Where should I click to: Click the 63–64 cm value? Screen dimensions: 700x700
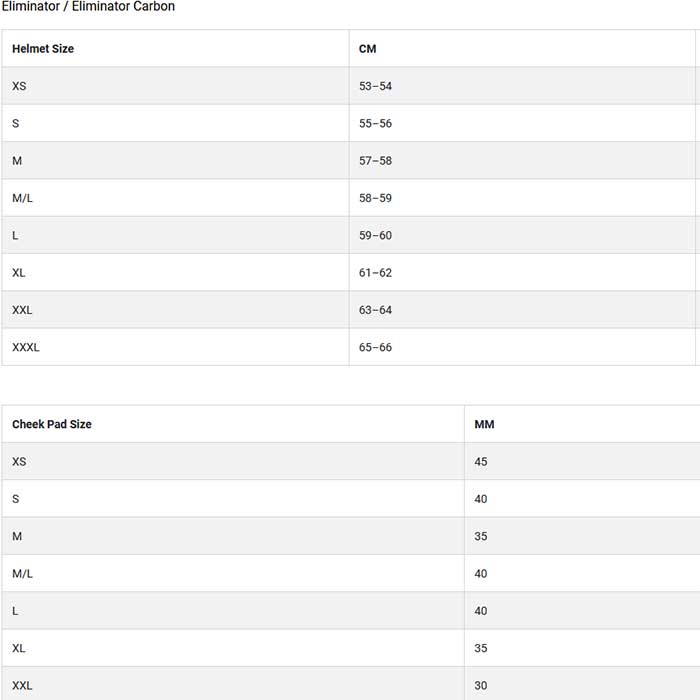375,310
